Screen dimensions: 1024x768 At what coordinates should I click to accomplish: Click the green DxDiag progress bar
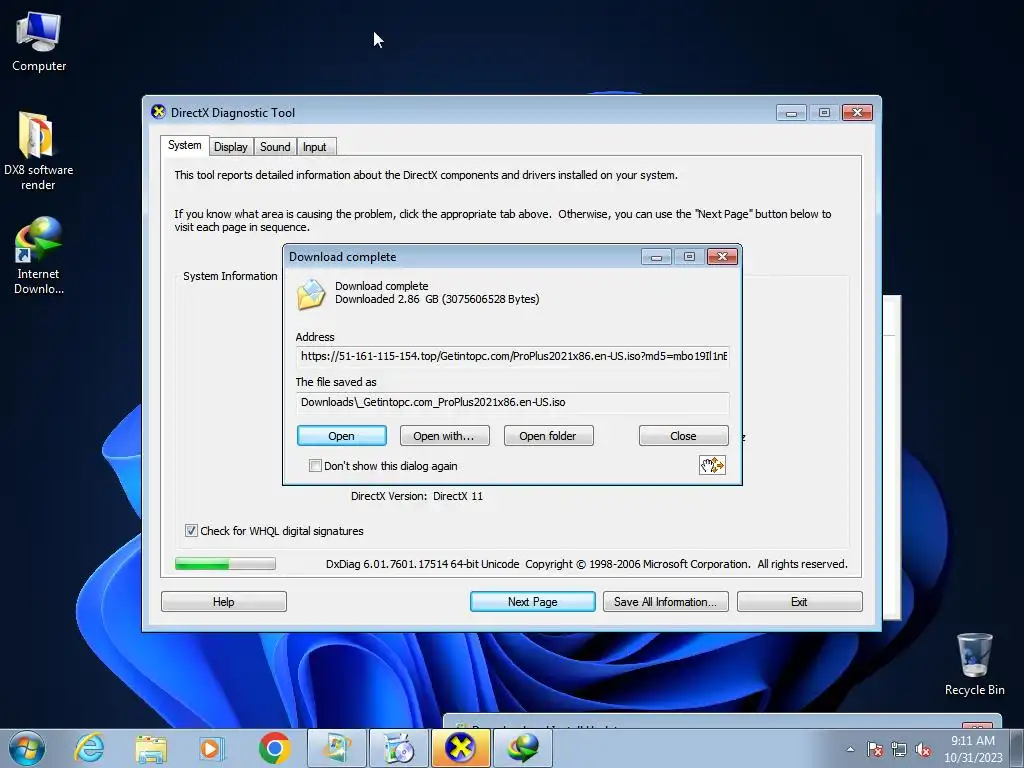click(225, 564)
